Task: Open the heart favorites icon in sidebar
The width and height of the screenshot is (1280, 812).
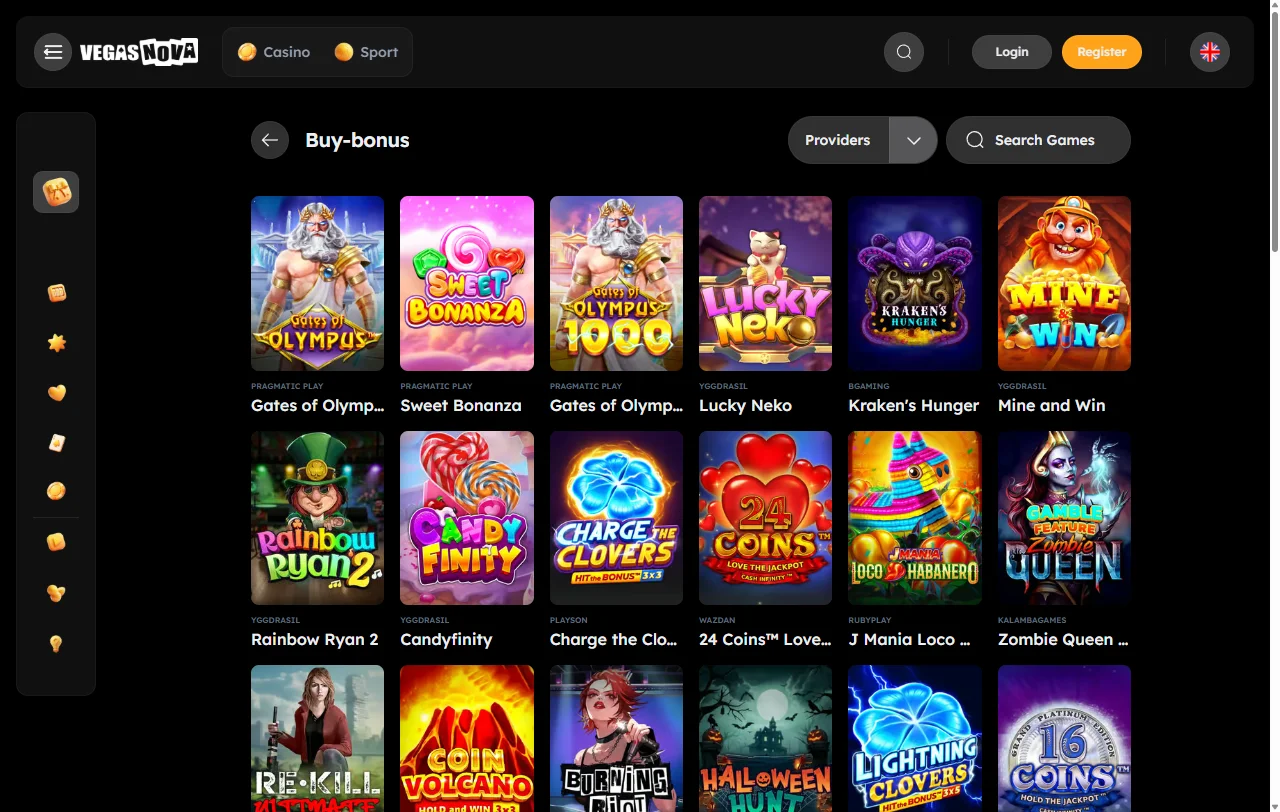Action: click(x=57, y=393)
